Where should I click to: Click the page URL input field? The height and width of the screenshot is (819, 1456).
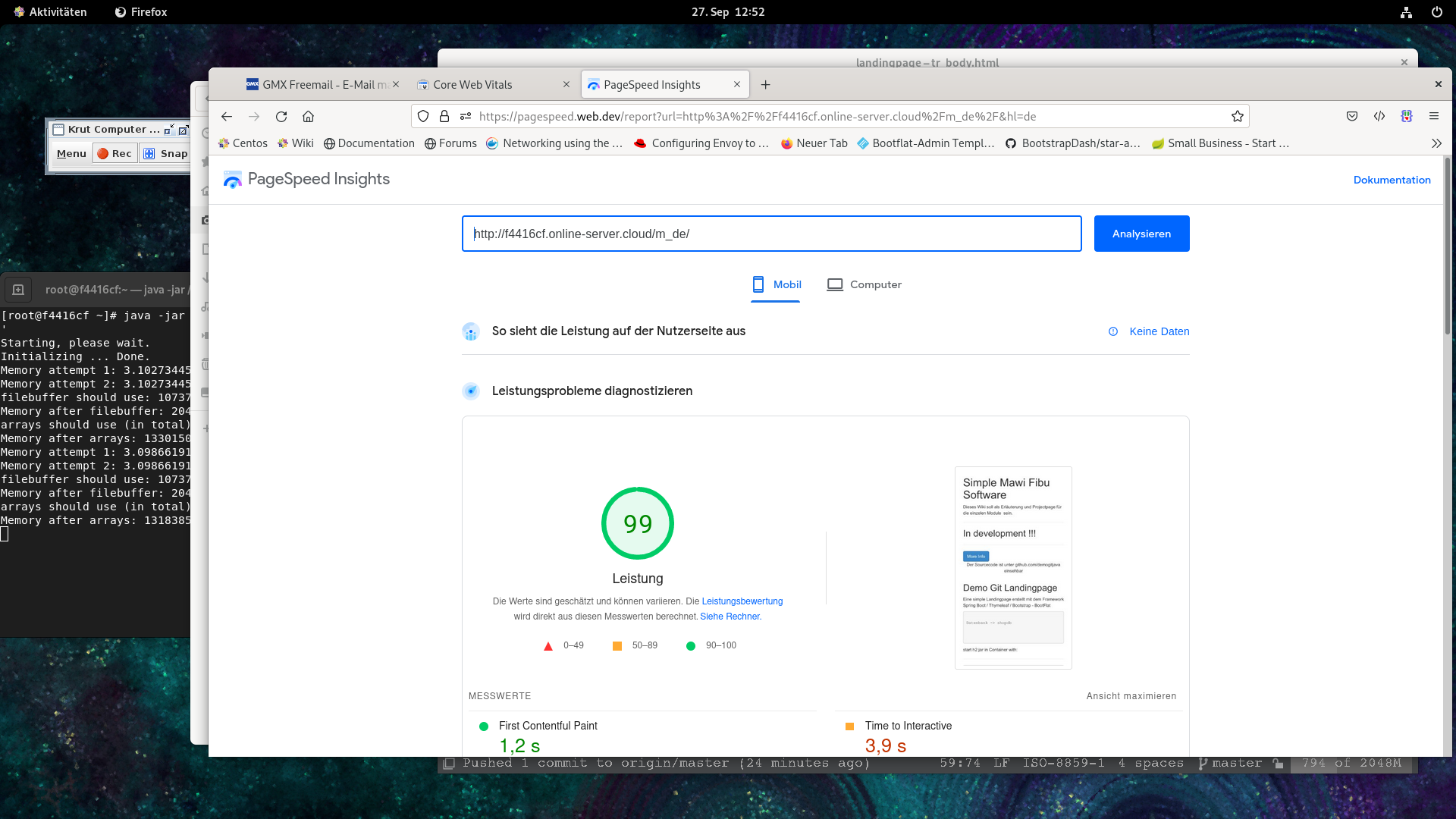tap(770, 234)
